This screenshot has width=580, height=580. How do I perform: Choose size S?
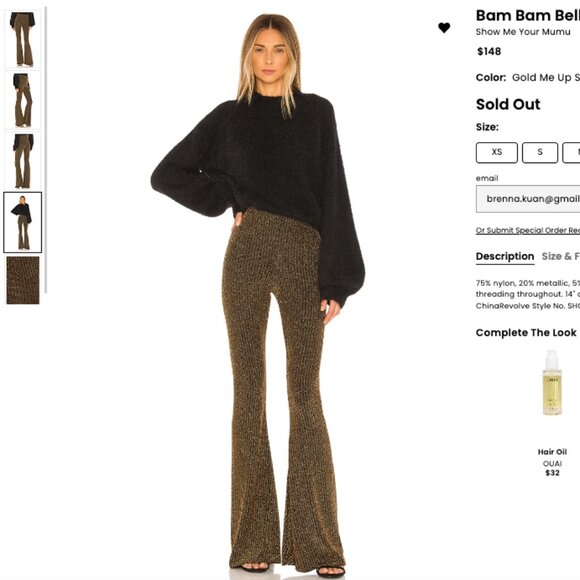click(540, 152)
